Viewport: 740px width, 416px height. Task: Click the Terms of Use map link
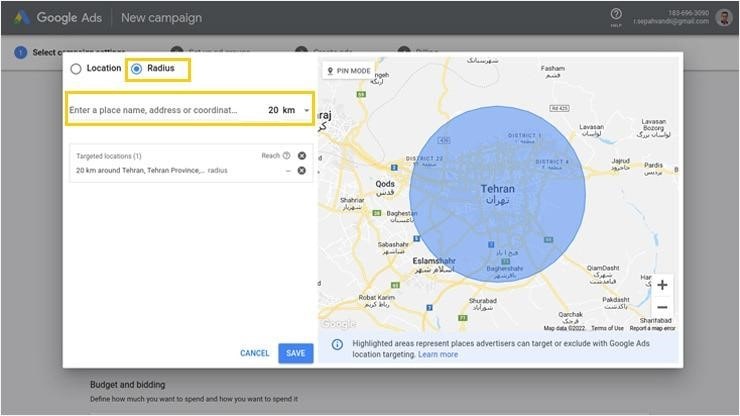[x=607, y=328]
